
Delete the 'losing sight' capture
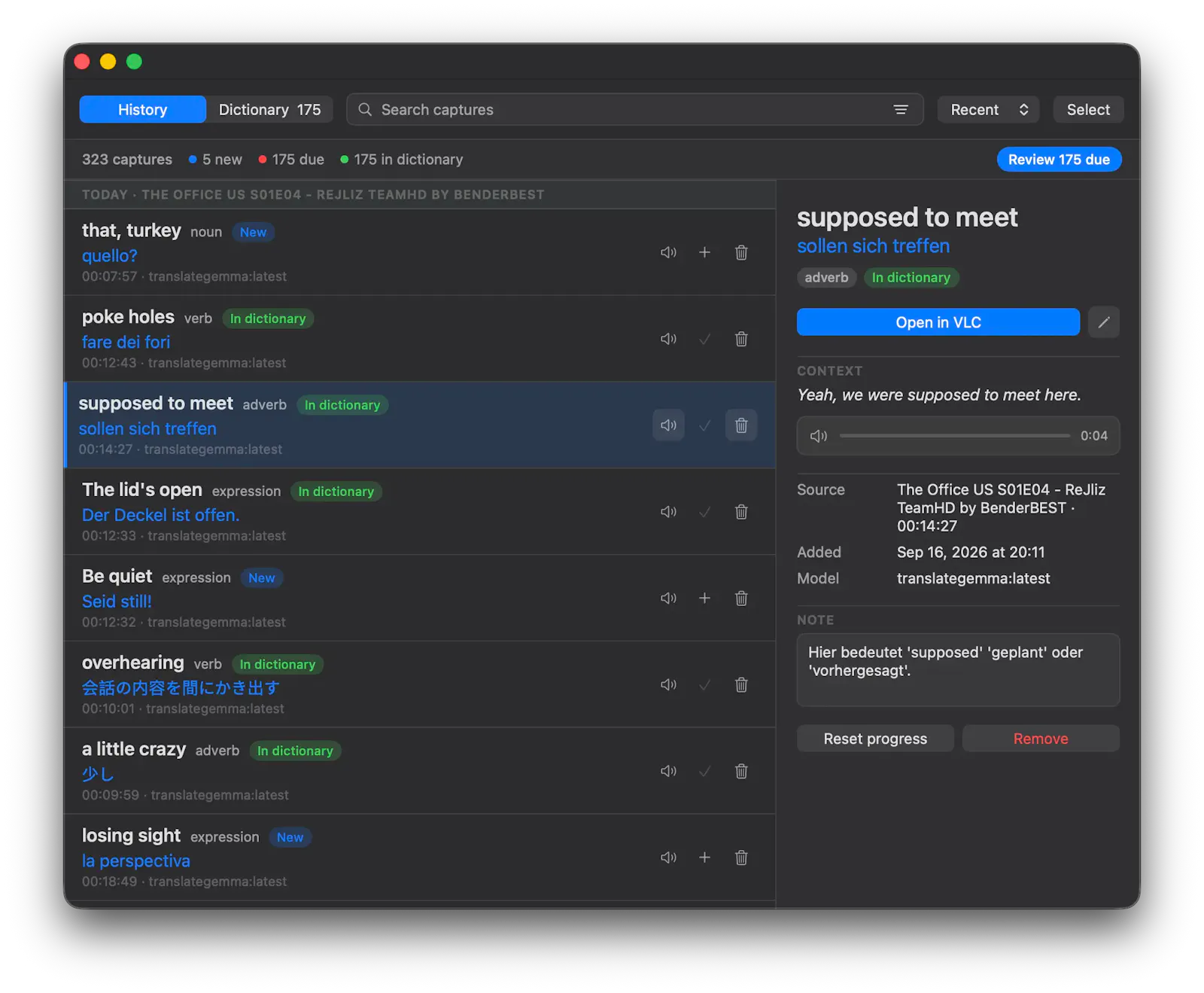(x=741, y=857)
